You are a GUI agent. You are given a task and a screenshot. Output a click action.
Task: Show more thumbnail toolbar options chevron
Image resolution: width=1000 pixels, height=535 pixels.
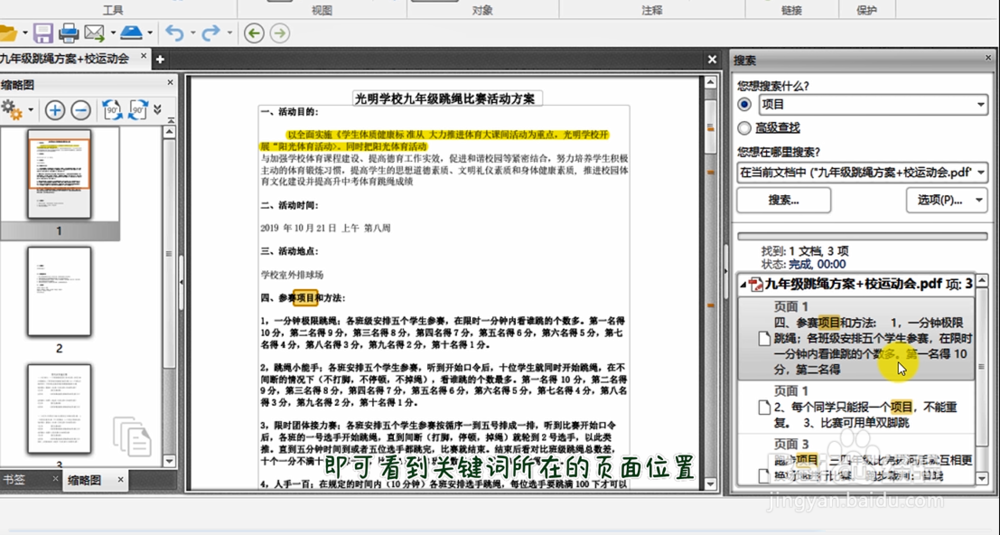[158, 110]
